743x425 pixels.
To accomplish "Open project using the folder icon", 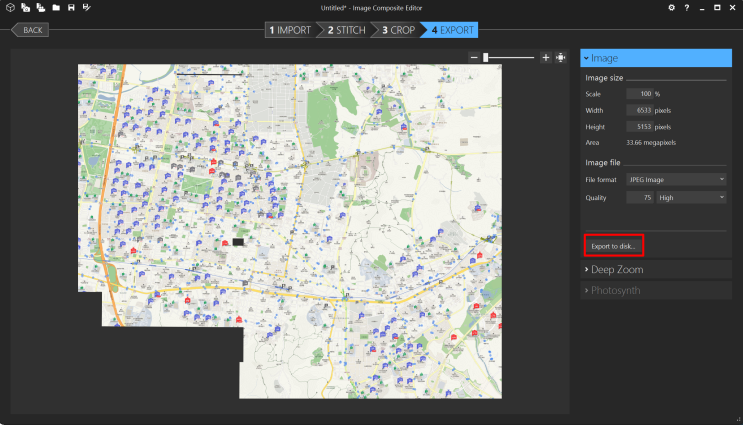I will point(56,8).
